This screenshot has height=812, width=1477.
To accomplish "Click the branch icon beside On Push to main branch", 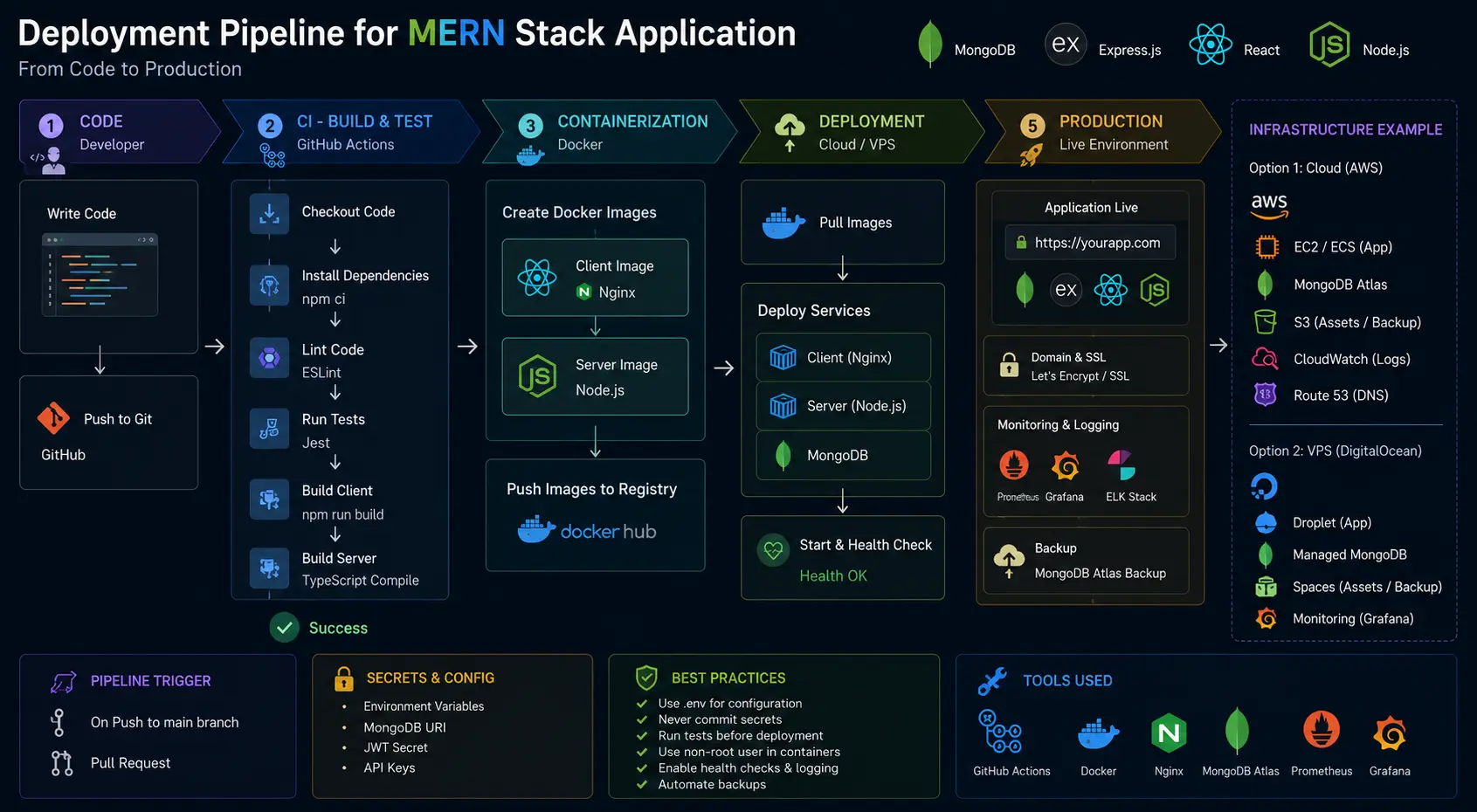I will coord(59,722).
